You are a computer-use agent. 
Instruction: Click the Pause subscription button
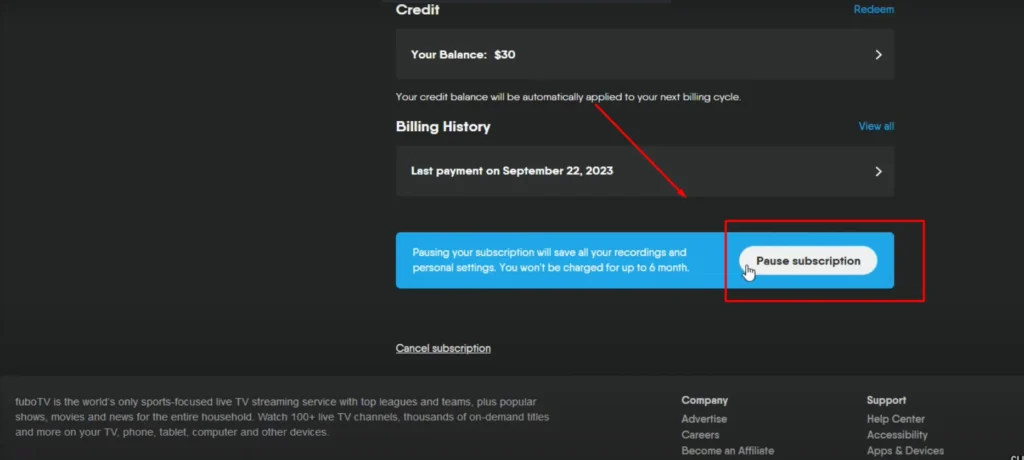coord(808,261)
